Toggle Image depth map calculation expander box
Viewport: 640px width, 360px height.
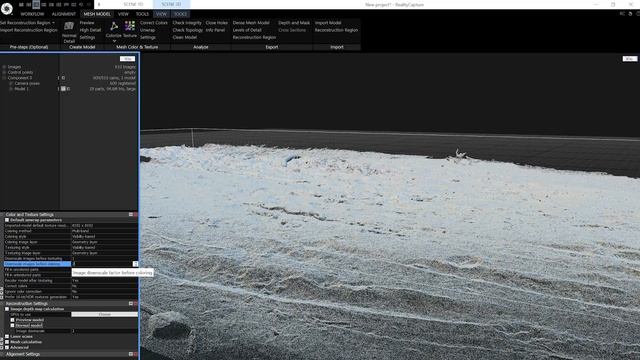coord(7,309)
